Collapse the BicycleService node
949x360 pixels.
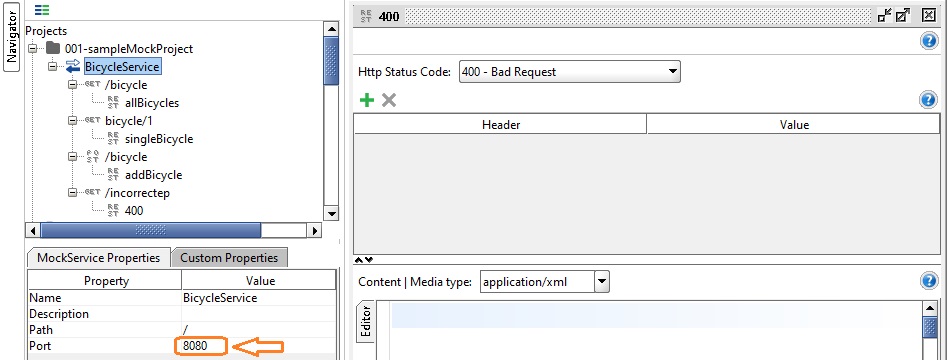pos(52,67)
